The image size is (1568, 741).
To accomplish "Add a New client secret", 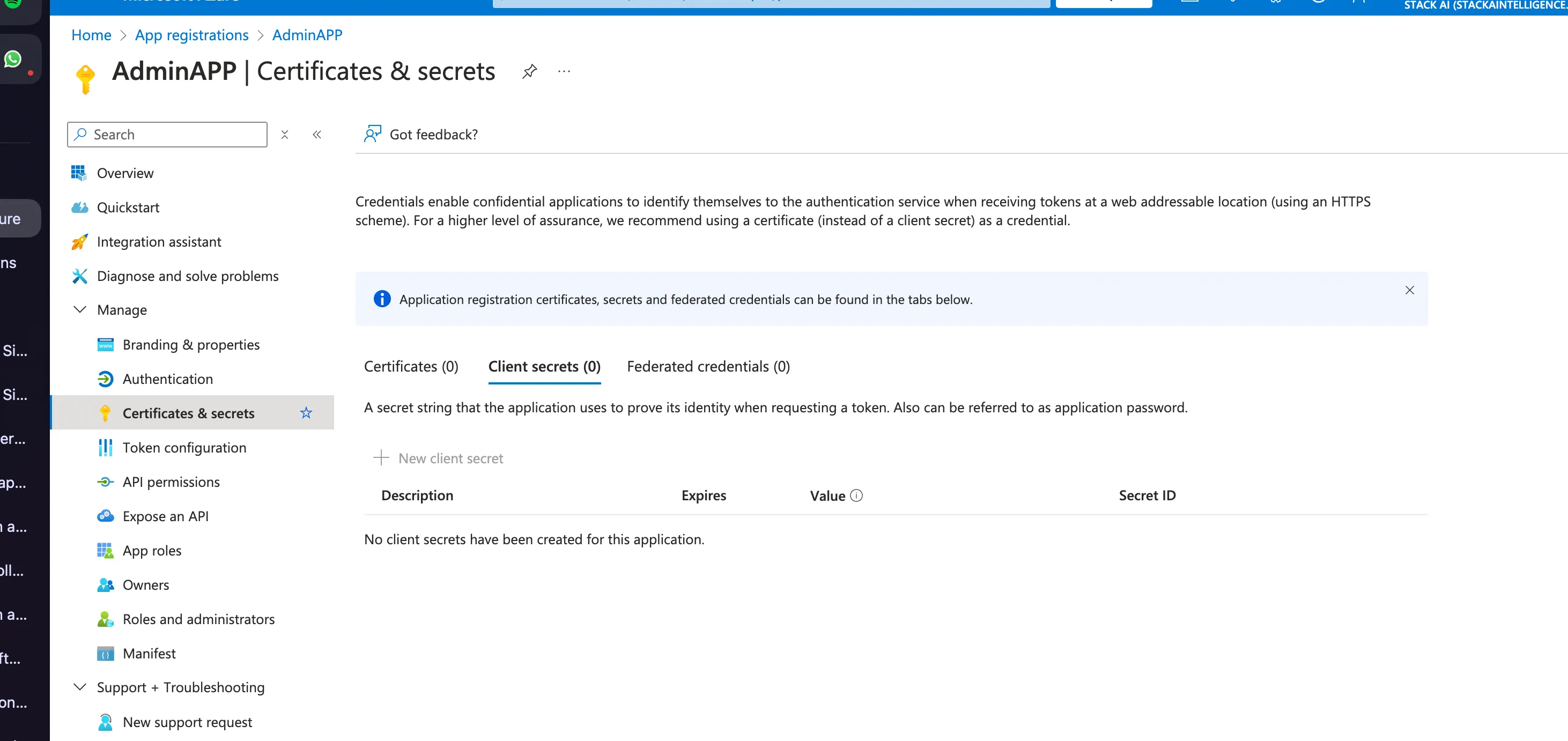I will click(438, 458).
